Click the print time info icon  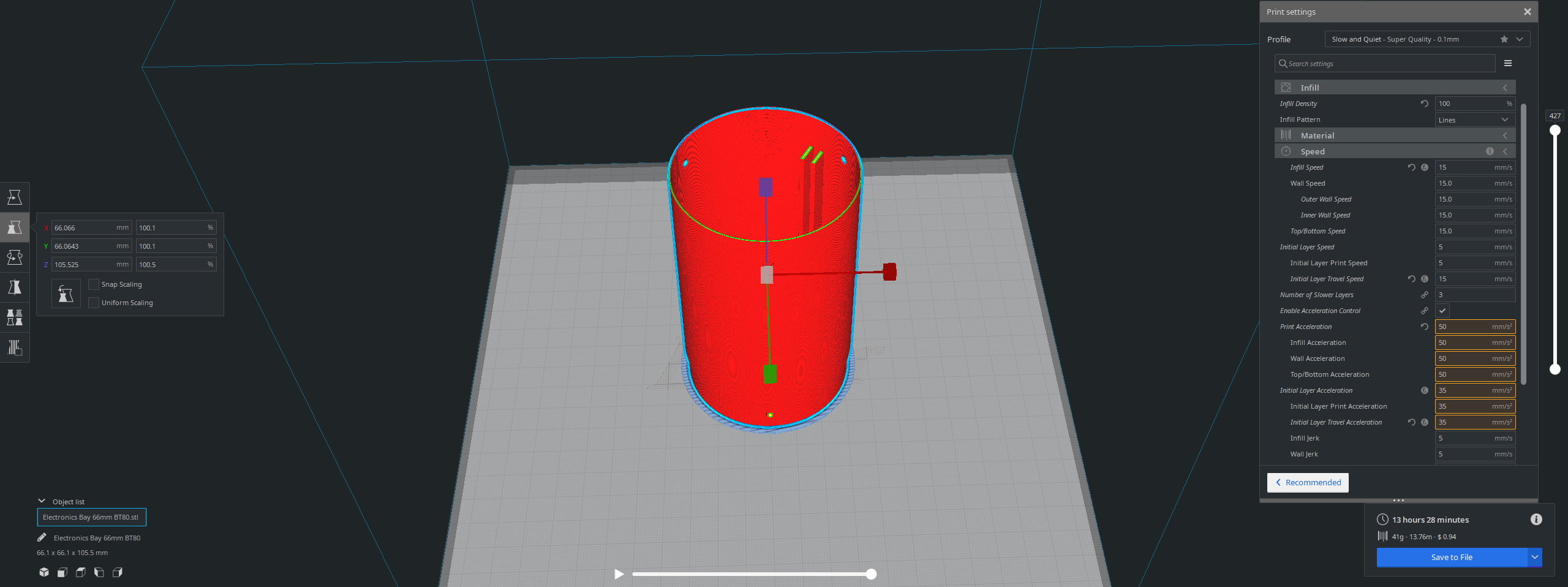pos(1536,520)
